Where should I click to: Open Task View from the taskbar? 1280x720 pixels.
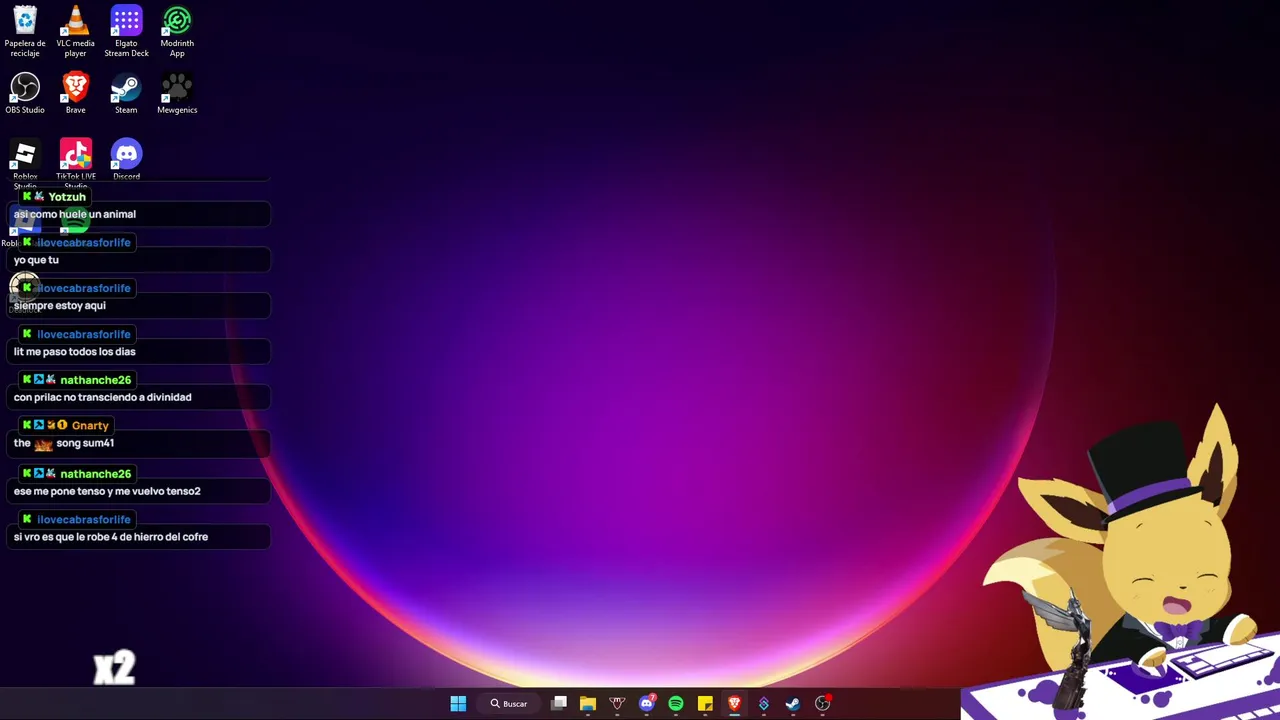click(559, 704)
